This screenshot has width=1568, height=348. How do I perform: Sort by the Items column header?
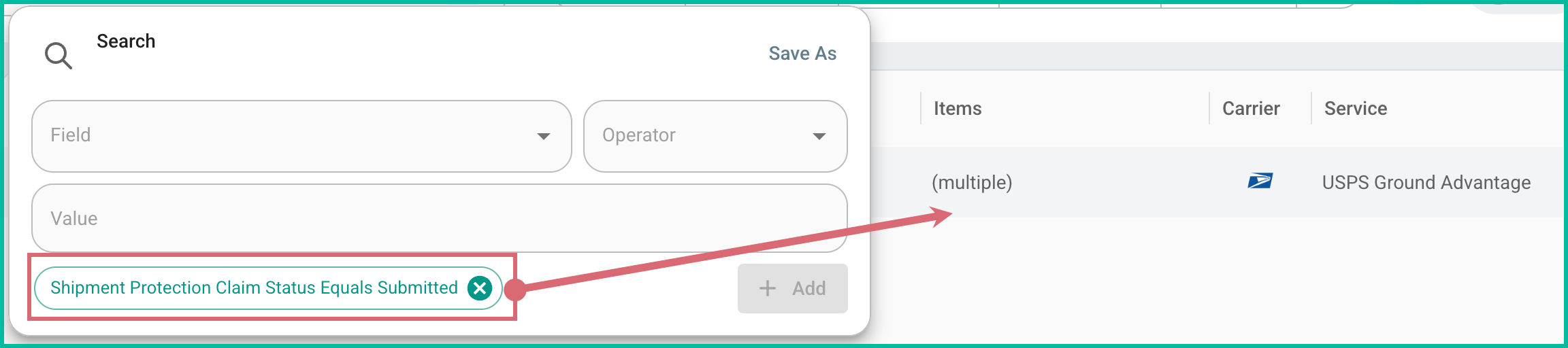pos(958,109)
